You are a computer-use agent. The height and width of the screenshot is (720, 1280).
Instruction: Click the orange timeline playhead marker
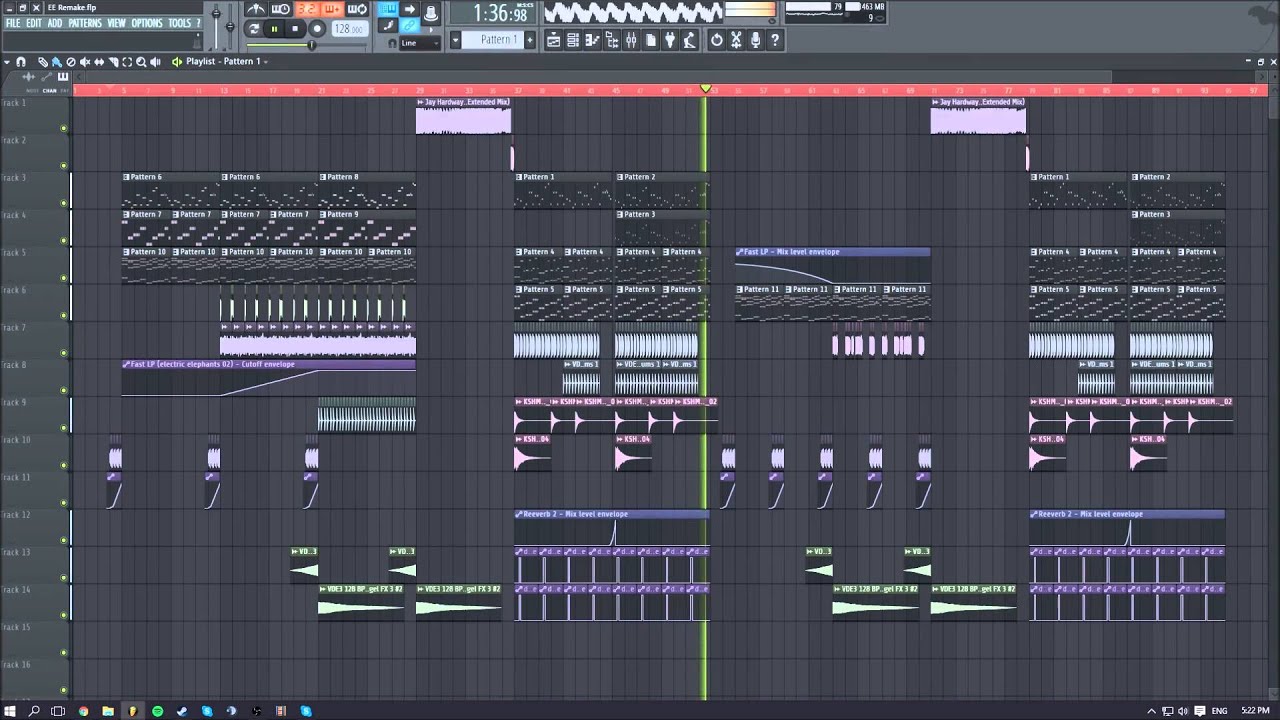point(705,89)
